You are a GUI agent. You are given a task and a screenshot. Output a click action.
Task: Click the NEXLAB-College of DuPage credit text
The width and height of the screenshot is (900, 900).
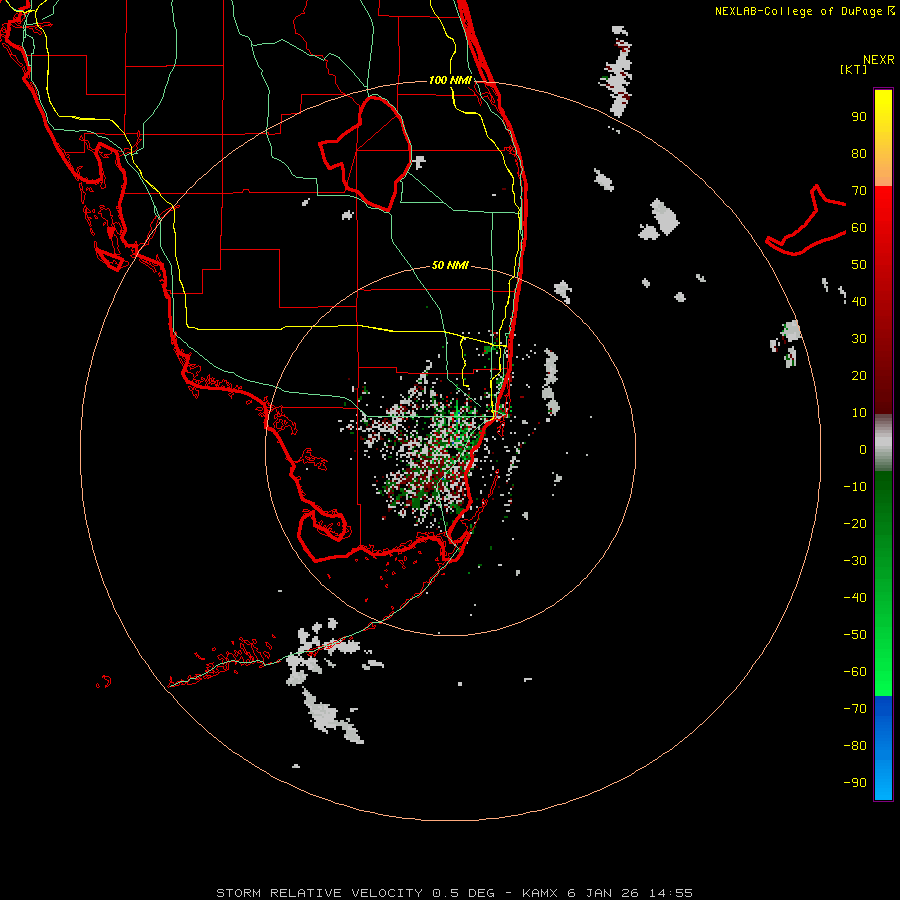[805, 11]
